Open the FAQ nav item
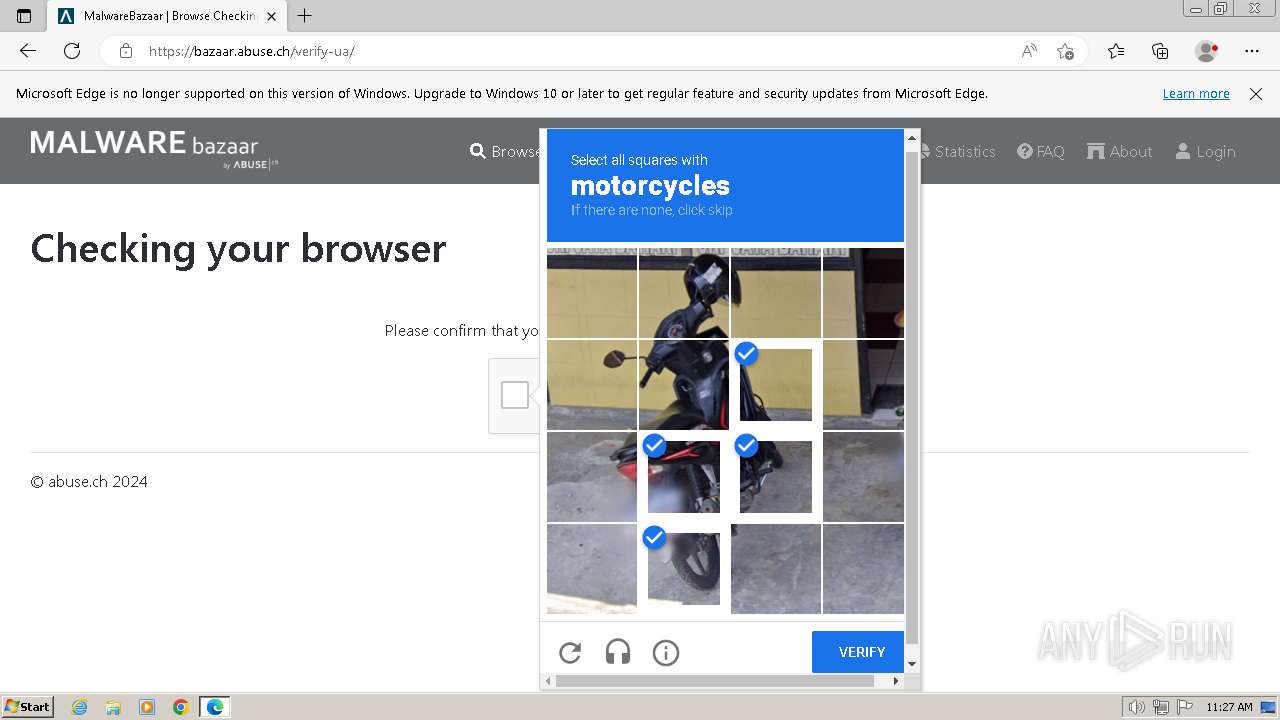 tap(1041, 151)
